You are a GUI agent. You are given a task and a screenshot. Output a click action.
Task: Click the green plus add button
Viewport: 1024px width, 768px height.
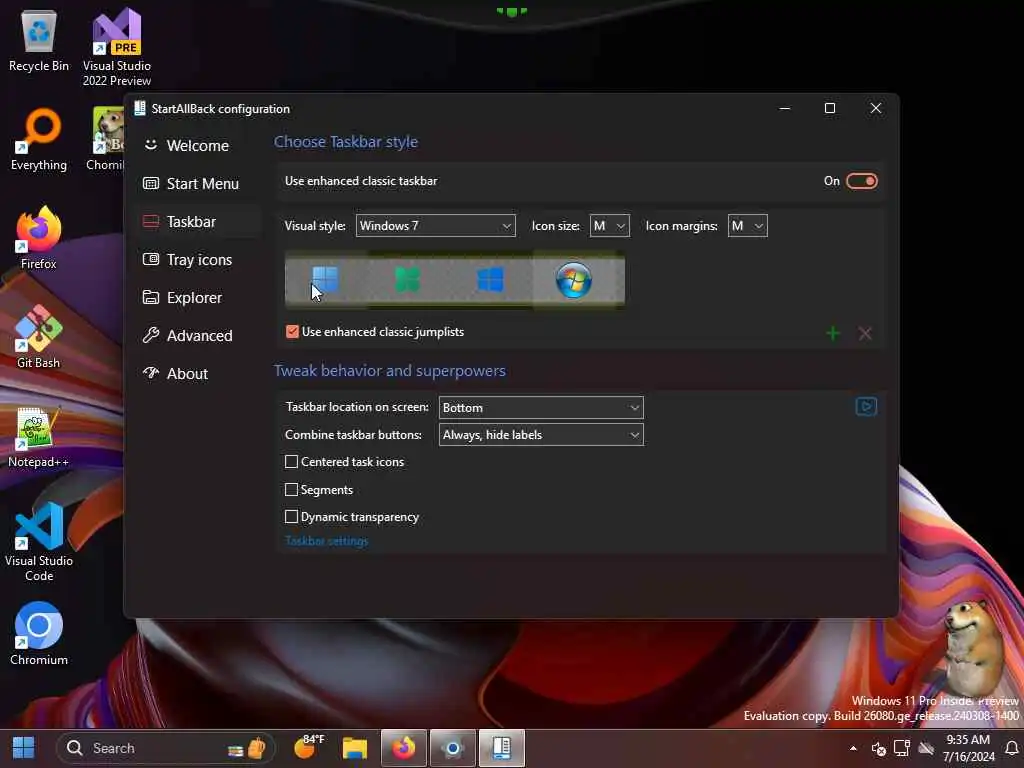click(x=833, y=334)
